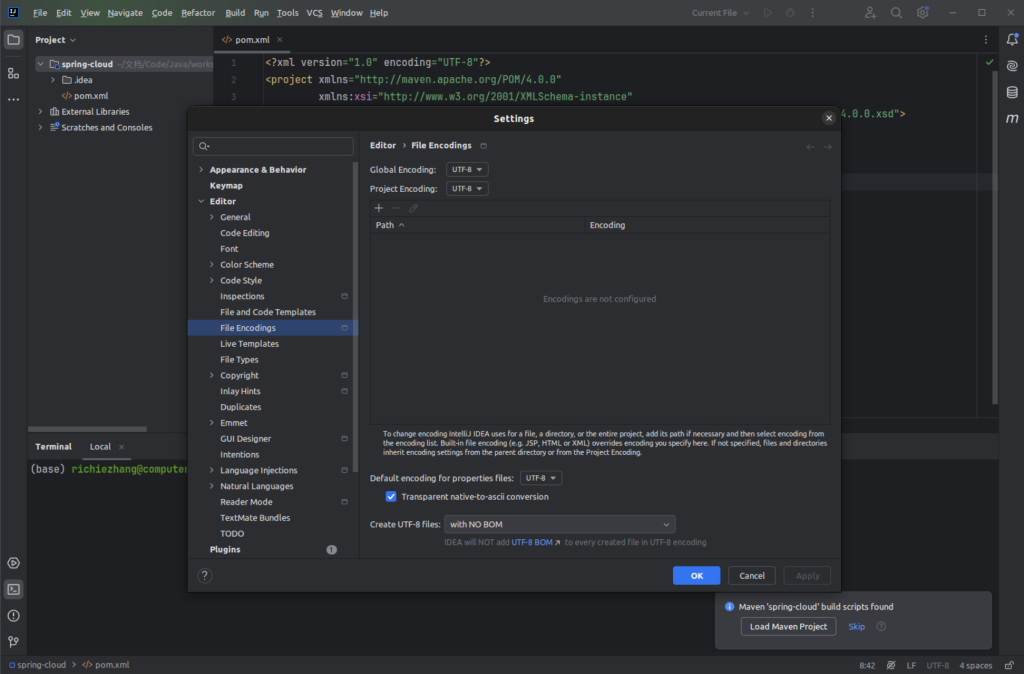Click the add encoding plus icon
1024x674 pixels.
(379, 208)
